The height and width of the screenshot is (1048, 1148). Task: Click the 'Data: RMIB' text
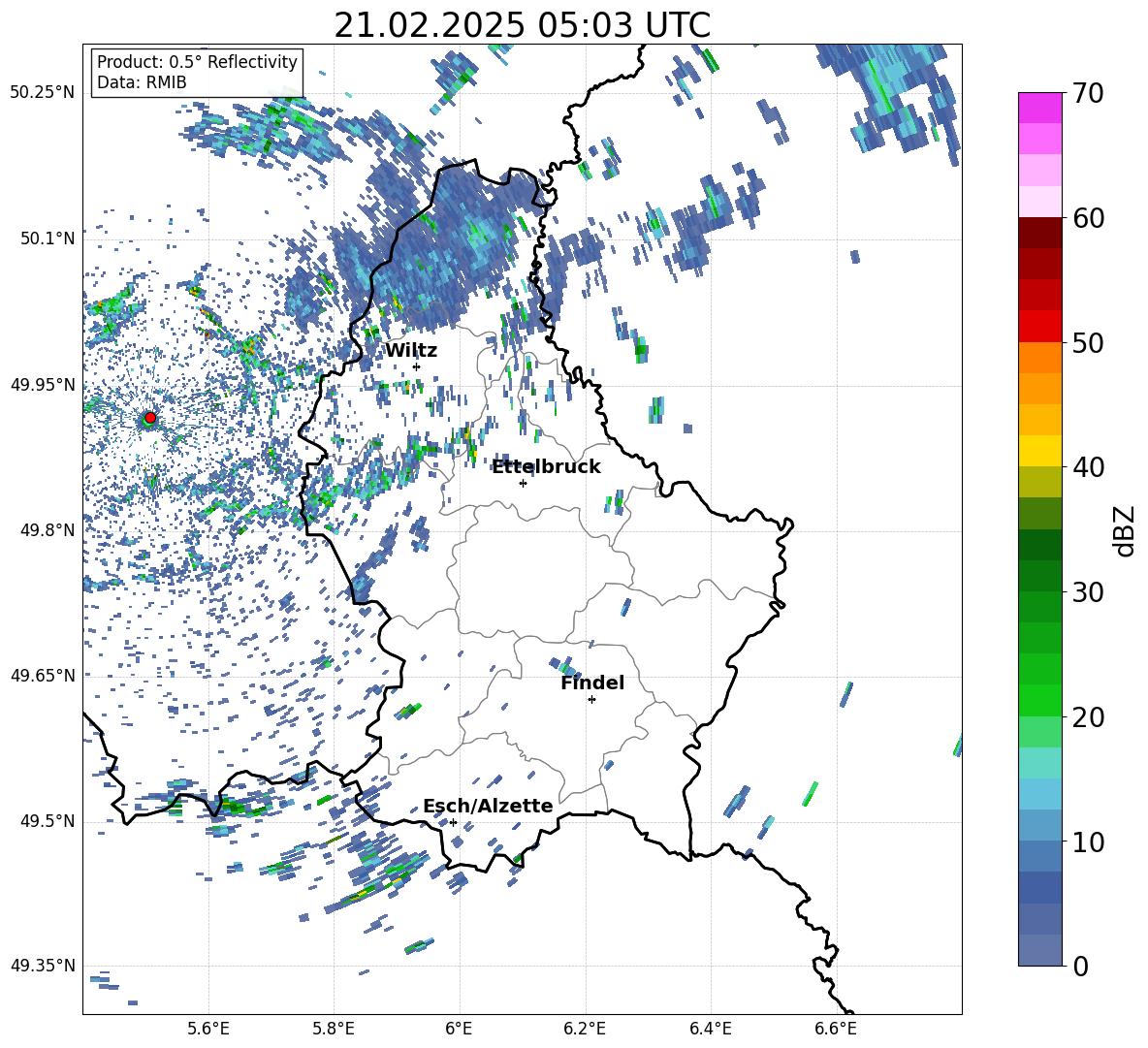[x=142, y=82]
